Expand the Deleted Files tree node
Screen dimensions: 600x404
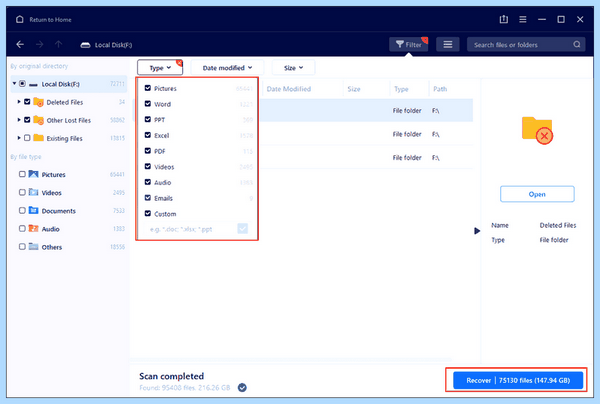point(19,102)
